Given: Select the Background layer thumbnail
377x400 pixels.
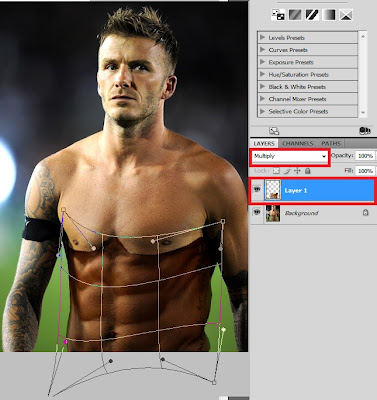Looking at the screenshot, I should point(273,213).
